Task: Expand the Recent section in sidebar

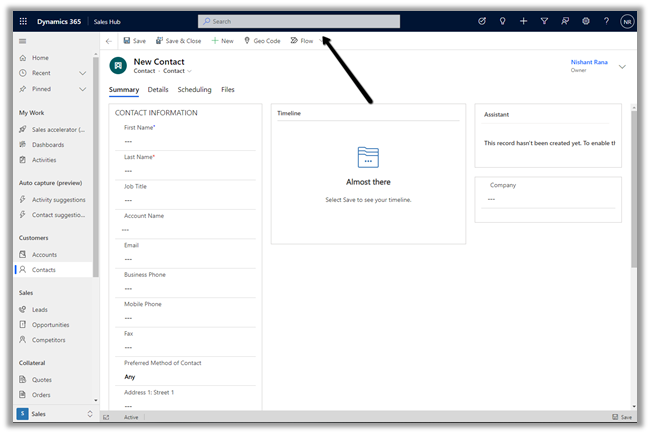Action: [83, 73]
